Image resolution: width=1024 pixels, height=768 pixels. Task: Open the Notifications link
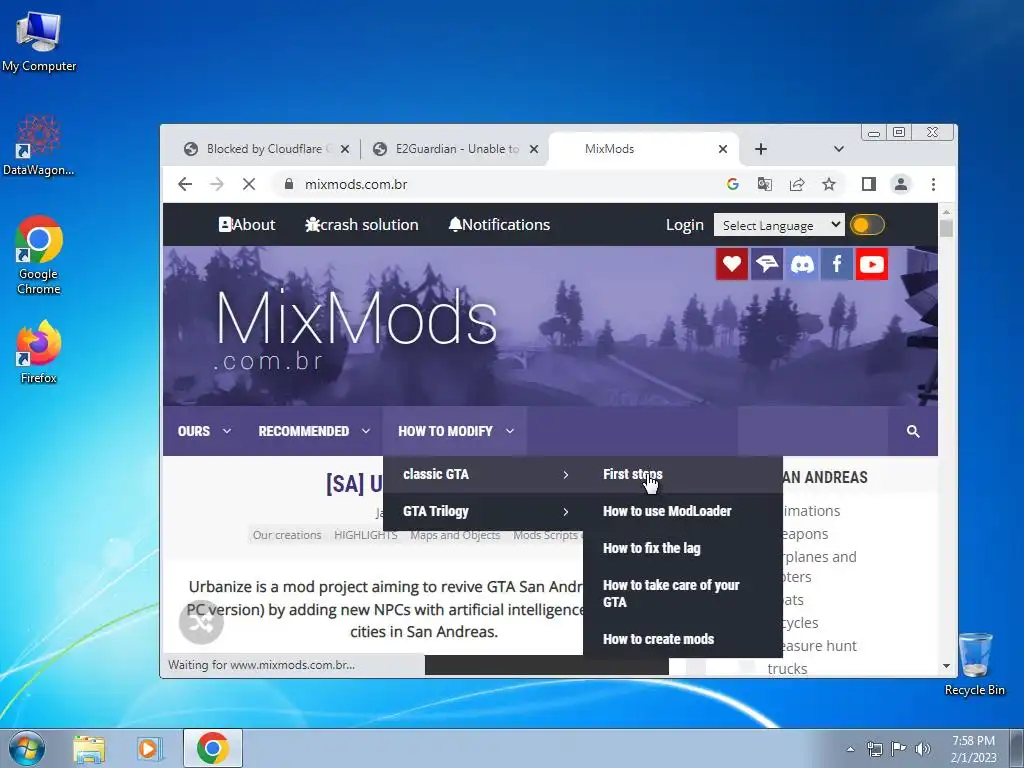(x=500, y=225)
